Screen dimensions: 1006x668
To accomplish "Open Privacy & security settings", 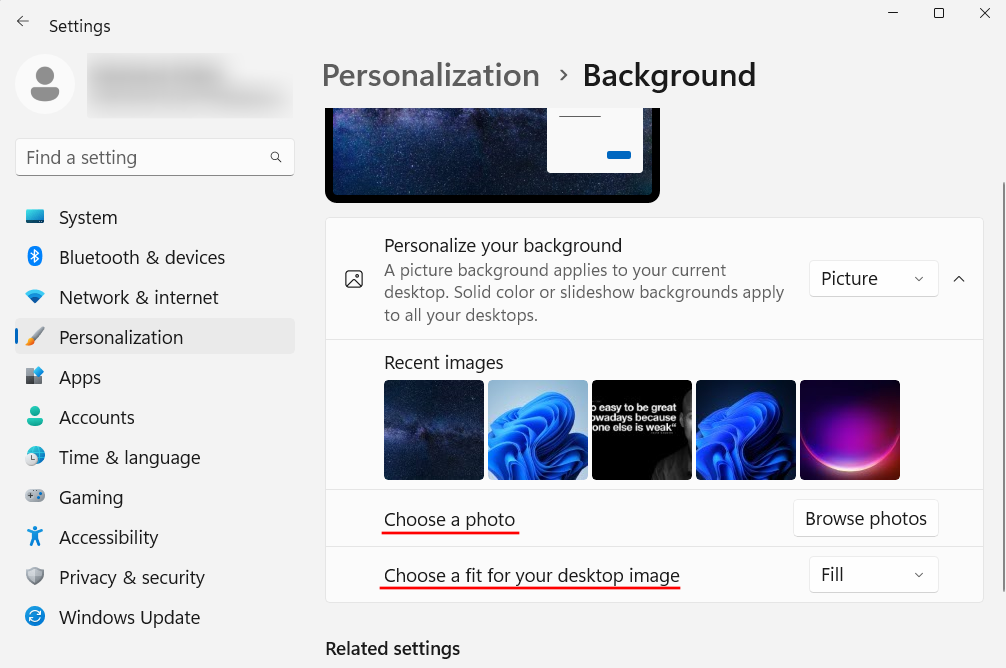I will (126, 577).
